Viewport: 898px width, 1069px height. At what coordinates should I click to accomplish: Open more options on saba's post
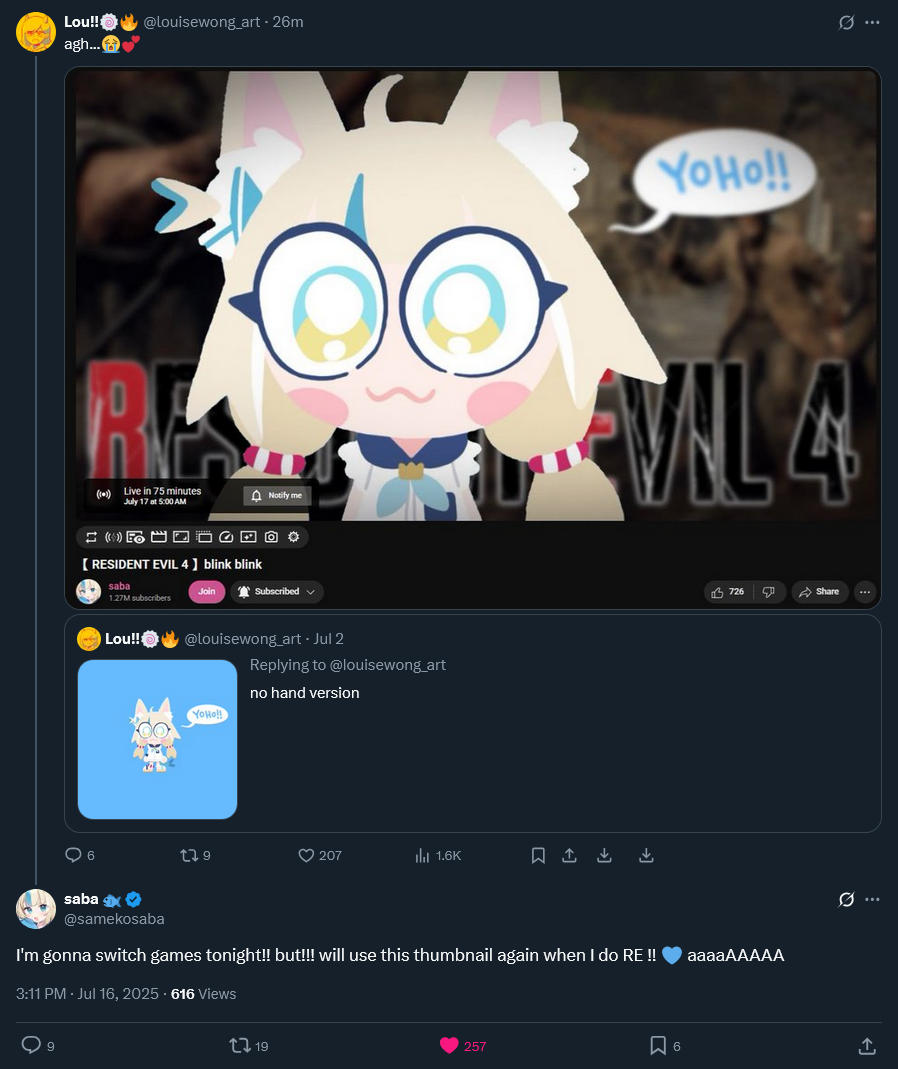point(872,899)
